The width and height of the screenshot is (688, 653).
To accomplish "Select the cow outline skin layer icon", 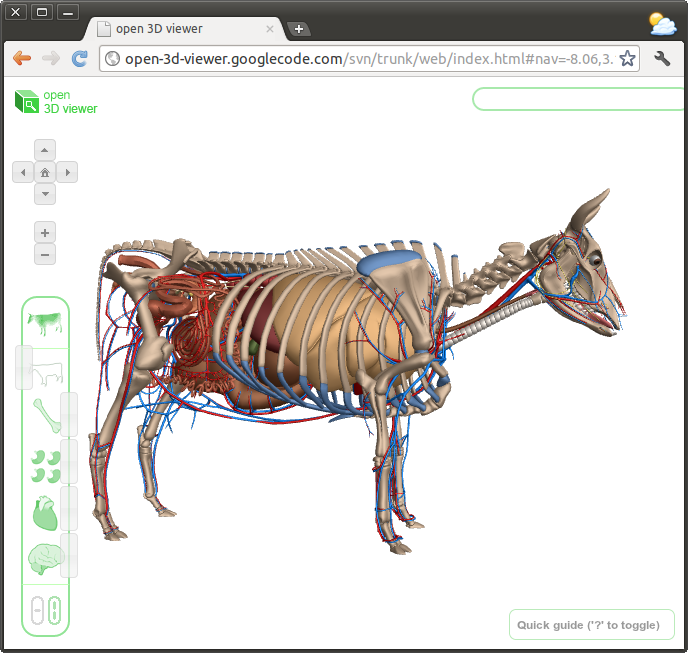I will 47,374.
